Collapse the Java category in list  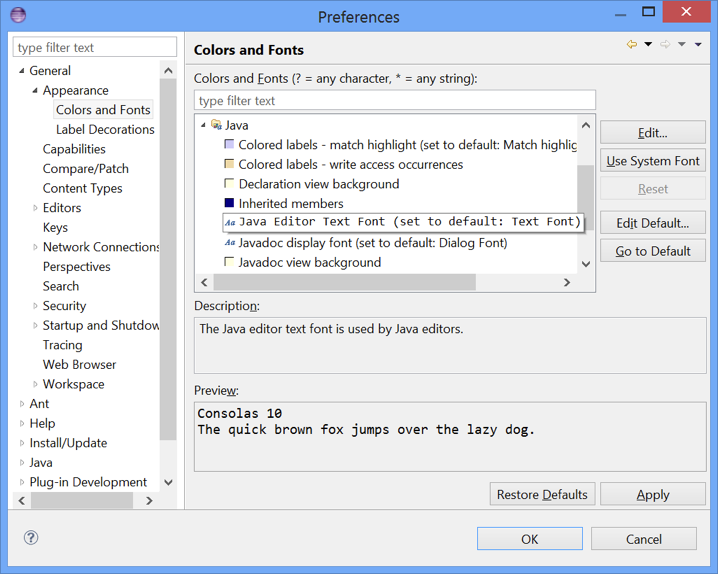click(x=204, y=126)
